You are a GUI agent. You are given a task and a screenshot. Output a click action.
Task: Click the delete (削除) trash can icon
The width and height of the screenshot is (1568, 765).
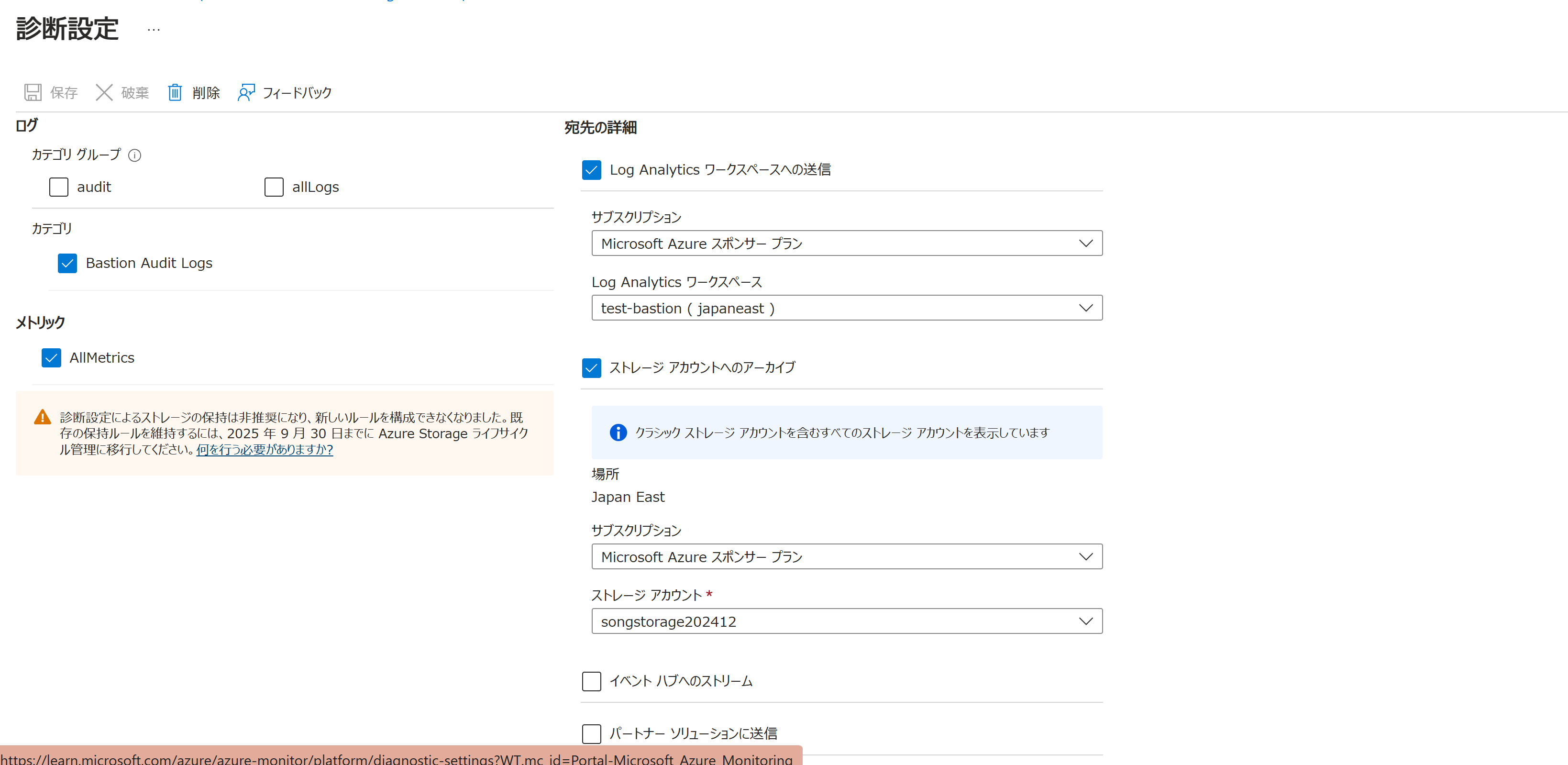[175, 92]
